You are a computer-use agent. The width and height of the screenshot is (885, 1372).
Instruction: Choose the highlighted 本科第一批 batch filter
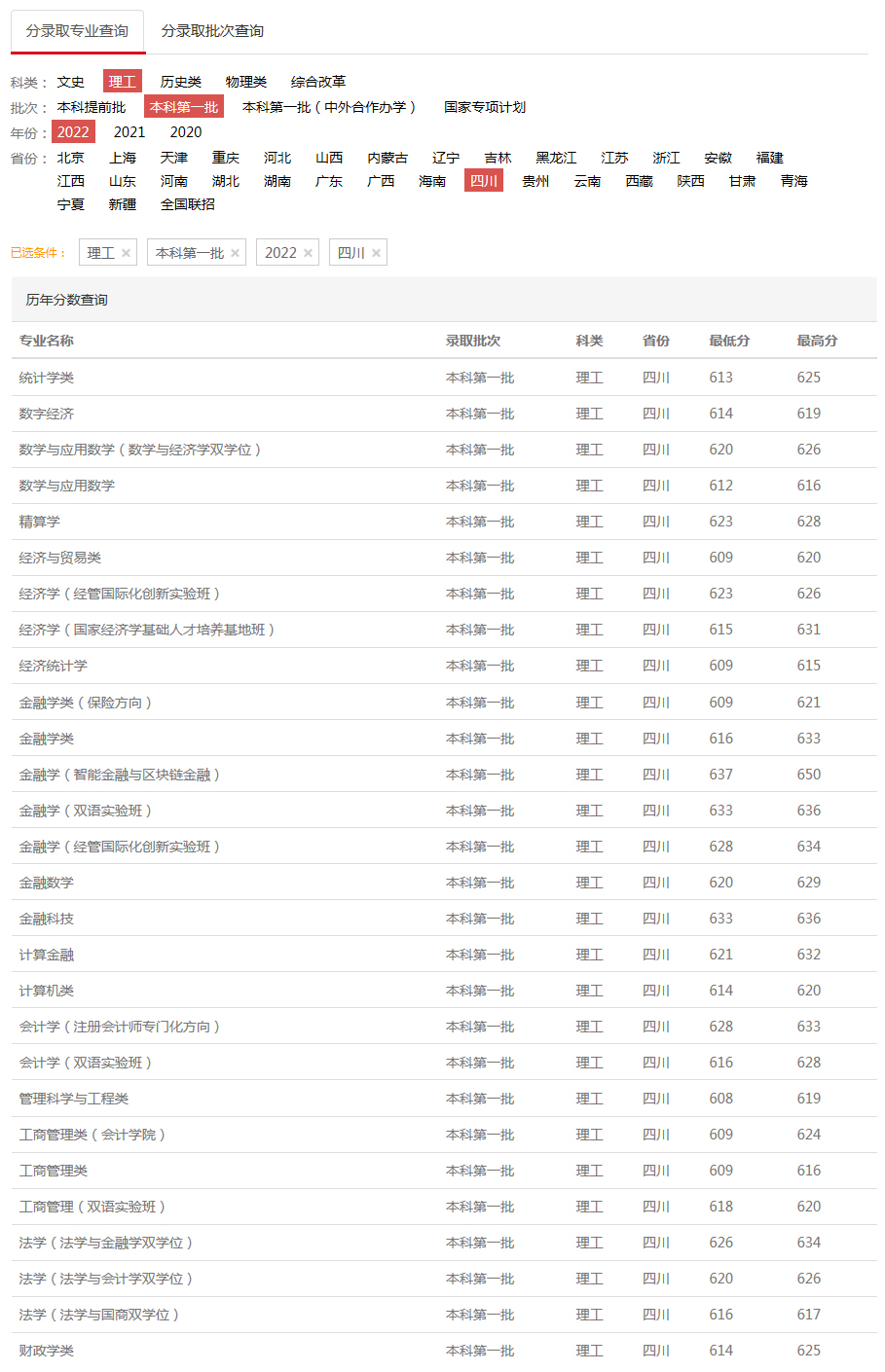184,107
